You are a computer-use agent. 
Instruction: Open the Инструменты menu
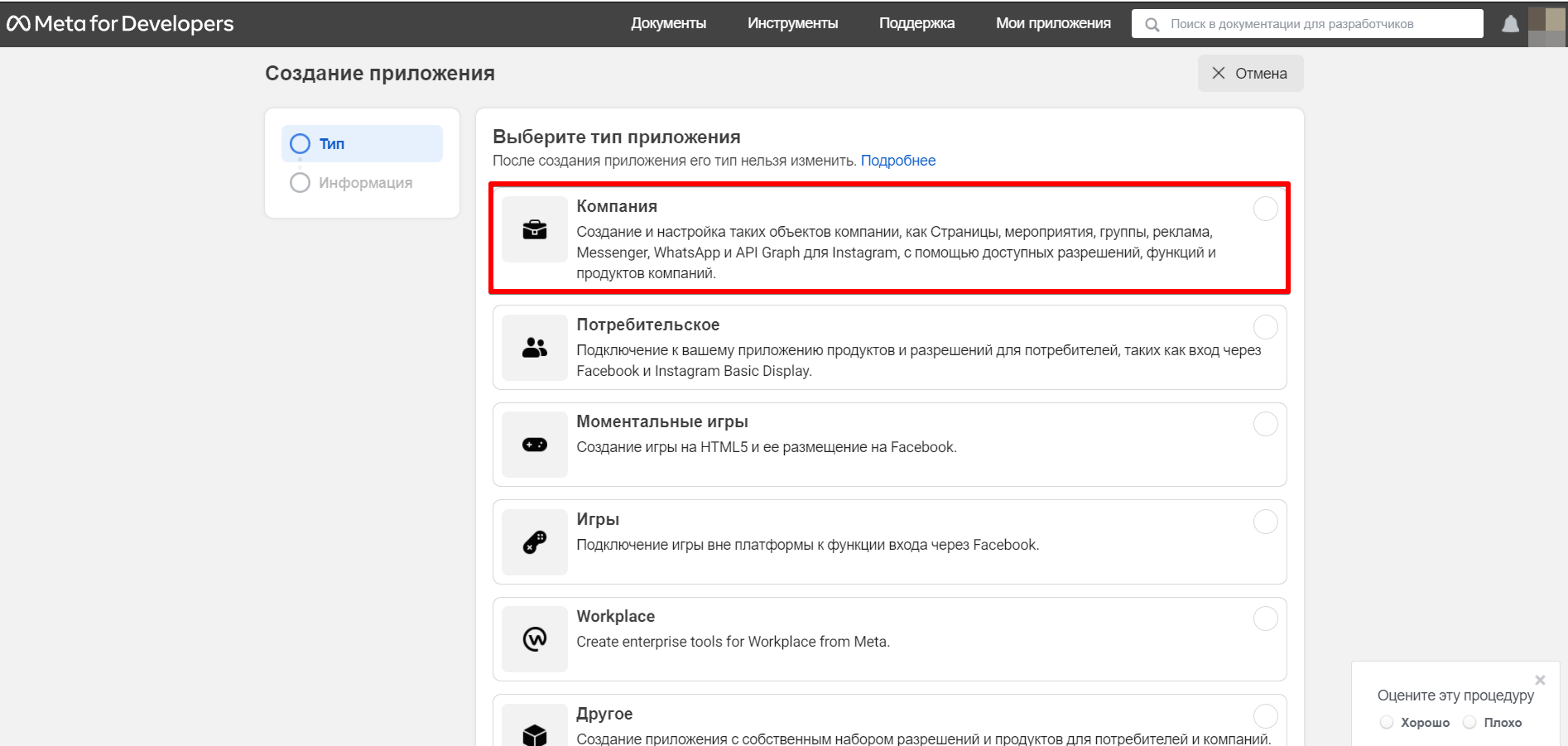[792, 23]
